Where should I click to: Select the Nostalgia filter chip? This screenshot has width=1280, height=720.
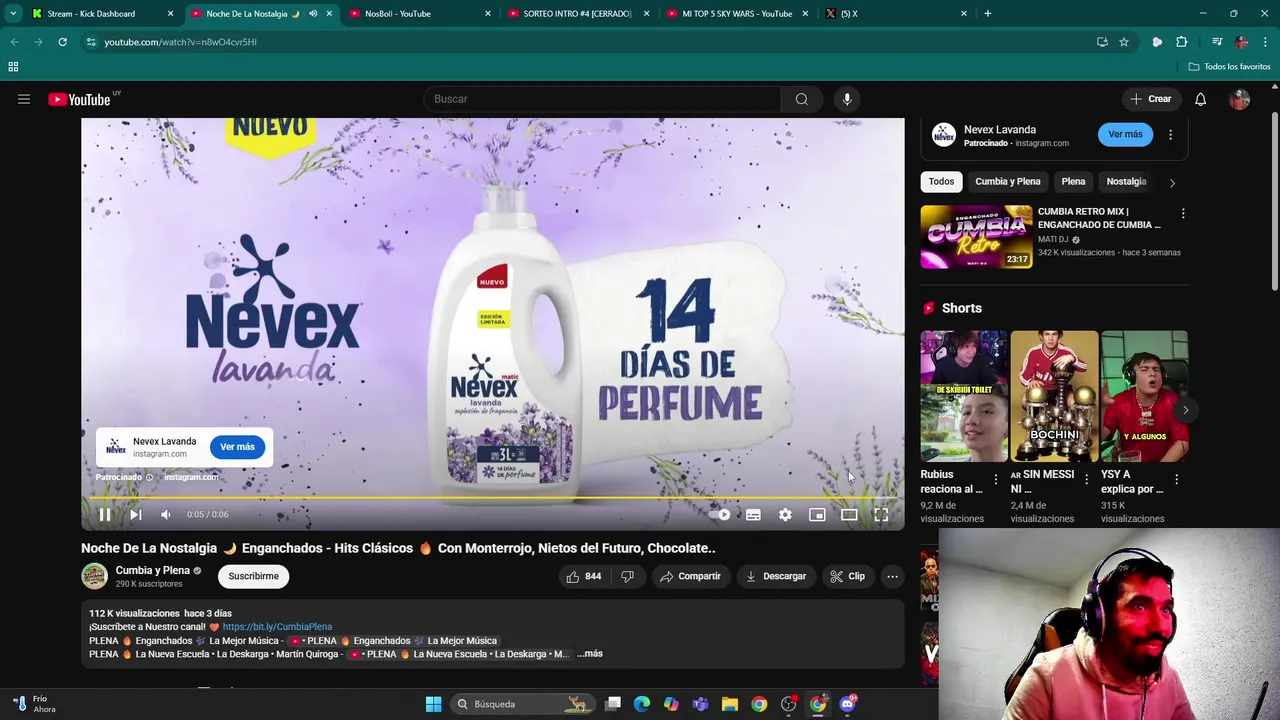1126,181
